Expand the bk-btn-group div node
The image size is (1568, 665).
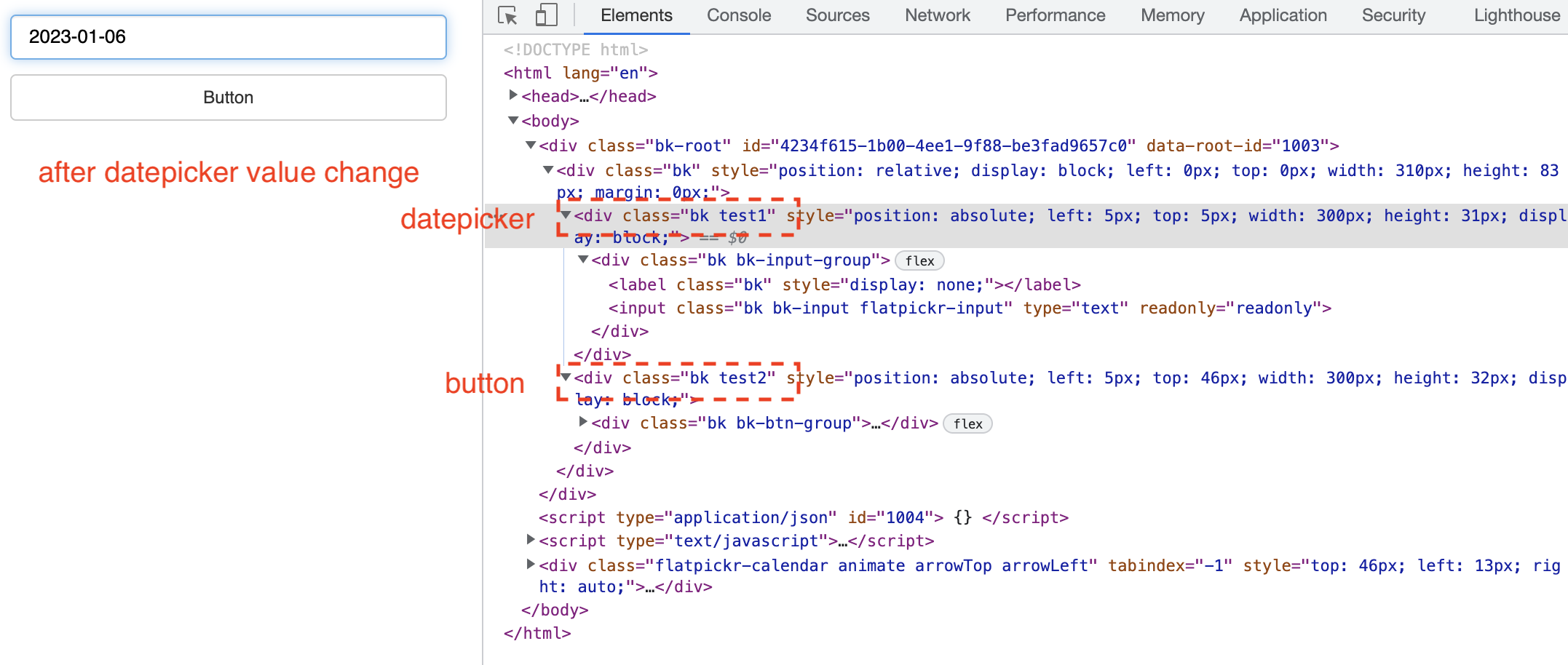tap(583, 422)
